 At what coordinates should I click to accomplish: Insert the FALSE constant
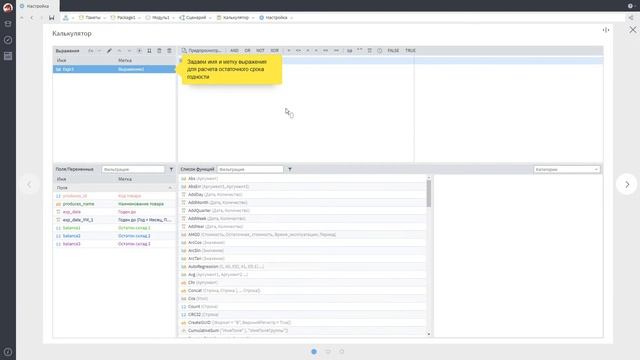coord(393,50)
